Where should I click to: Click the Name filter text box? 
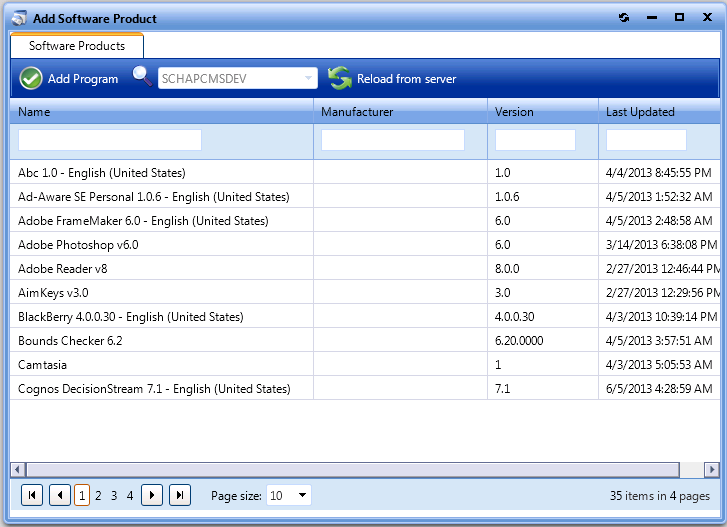110,140
